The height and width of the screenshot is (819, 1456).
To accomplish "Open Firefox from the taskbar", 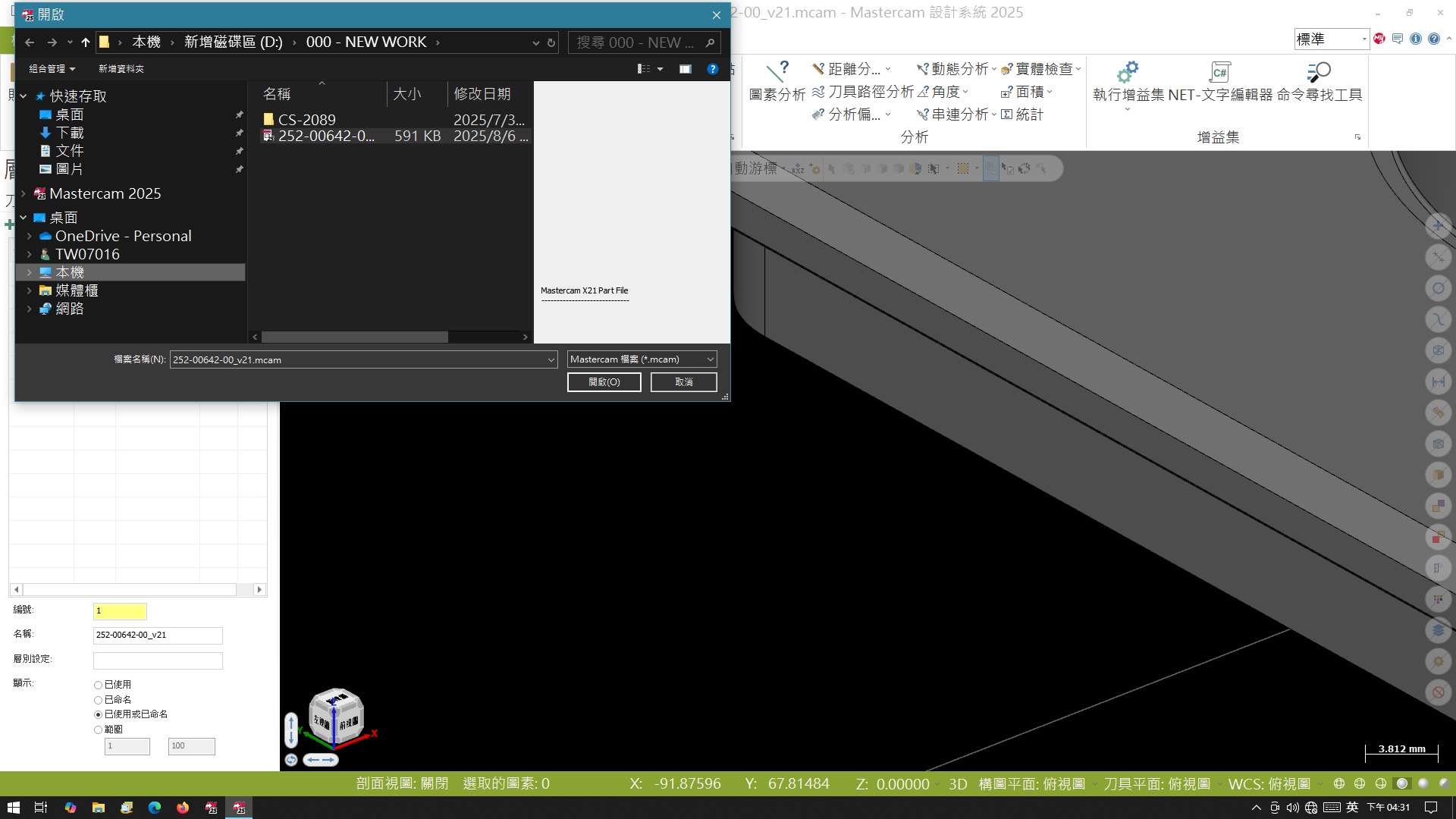I will (183, 808).
